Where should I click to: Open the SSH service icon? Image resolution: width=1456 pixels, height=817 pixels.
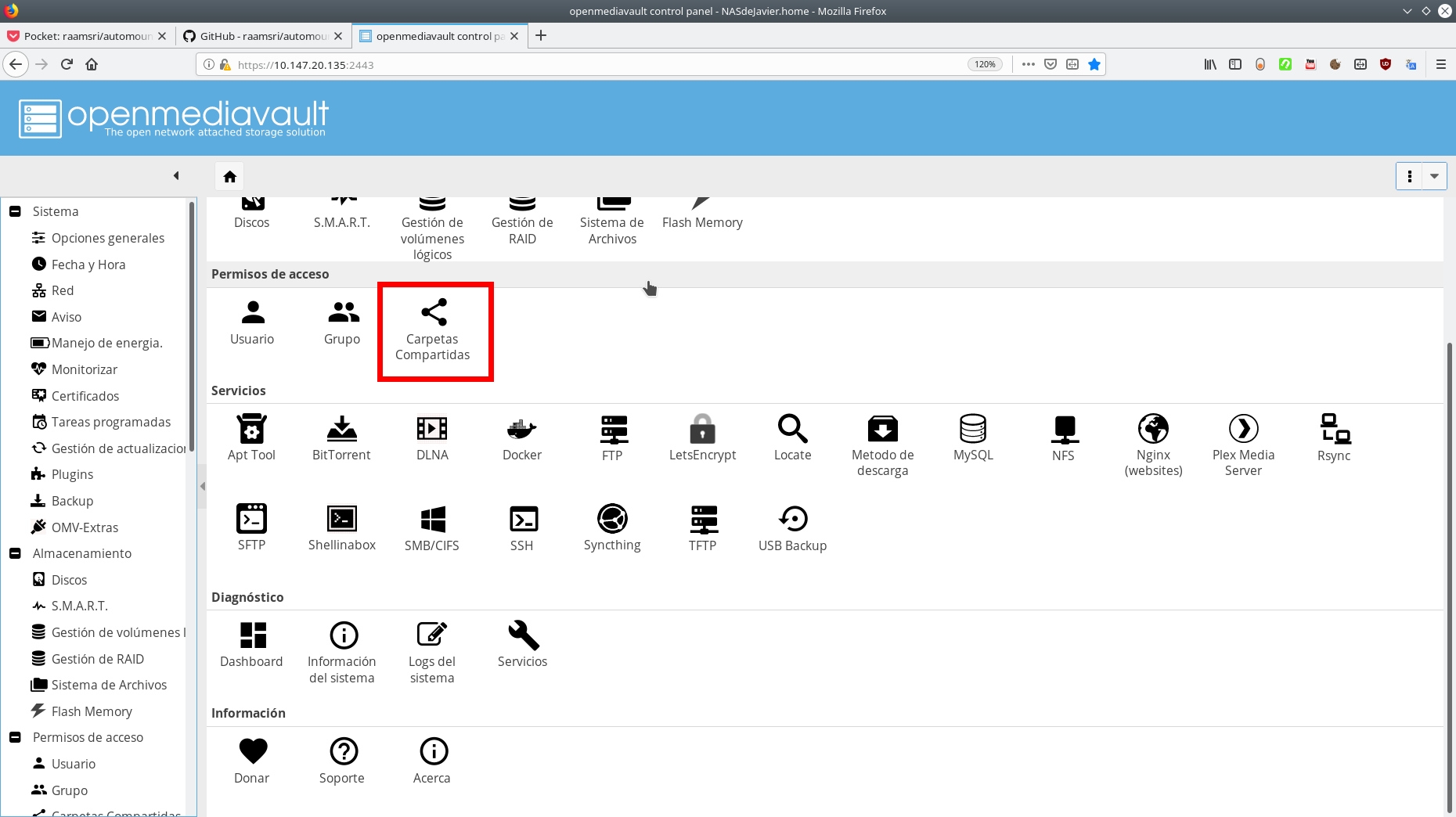click(522, 529)
